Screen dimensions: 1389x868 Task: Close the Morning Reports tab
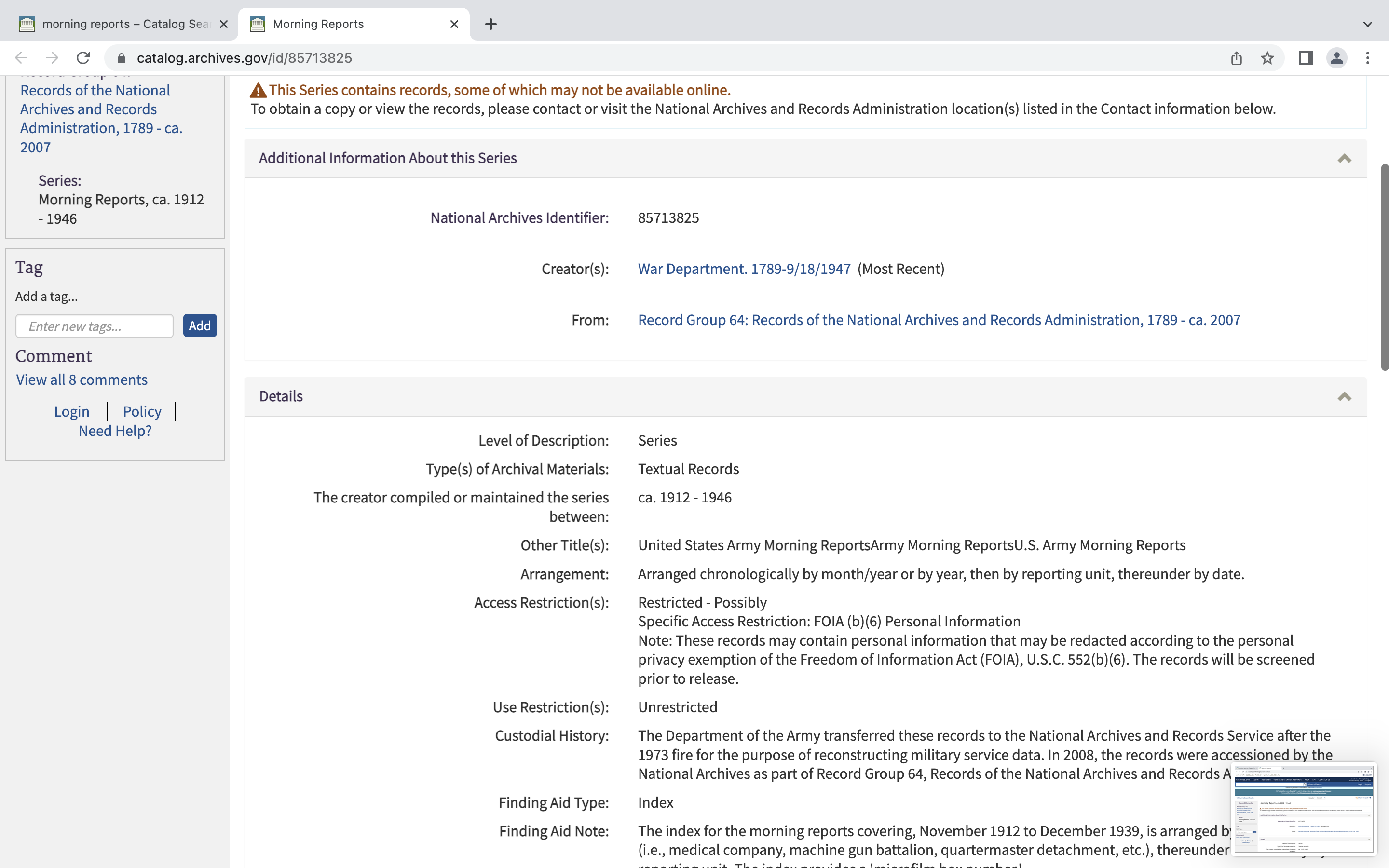(x=454, y=24)
